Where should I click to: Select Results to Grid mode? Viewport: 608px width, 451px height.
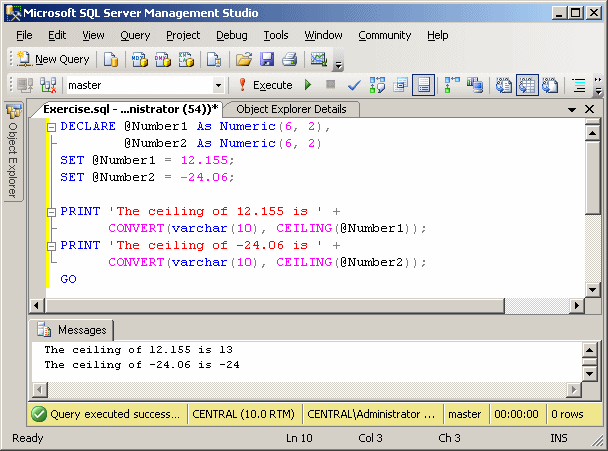pos(527,85)
